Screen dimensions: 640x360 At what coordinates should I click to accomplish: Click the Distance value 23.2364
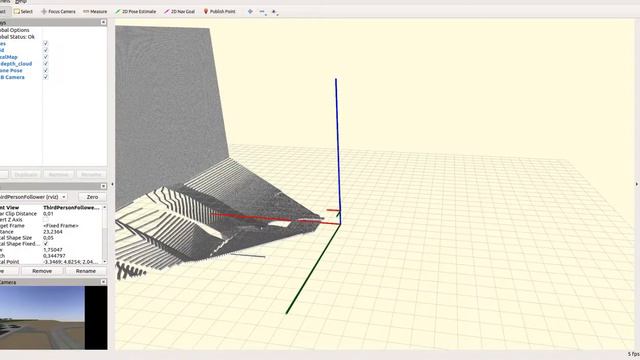pyautogui.click(x=53, y=232)
